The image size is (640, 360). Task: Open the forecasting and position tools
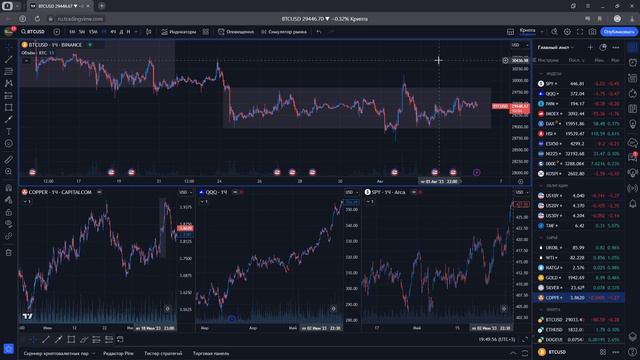tap(9, 96)
